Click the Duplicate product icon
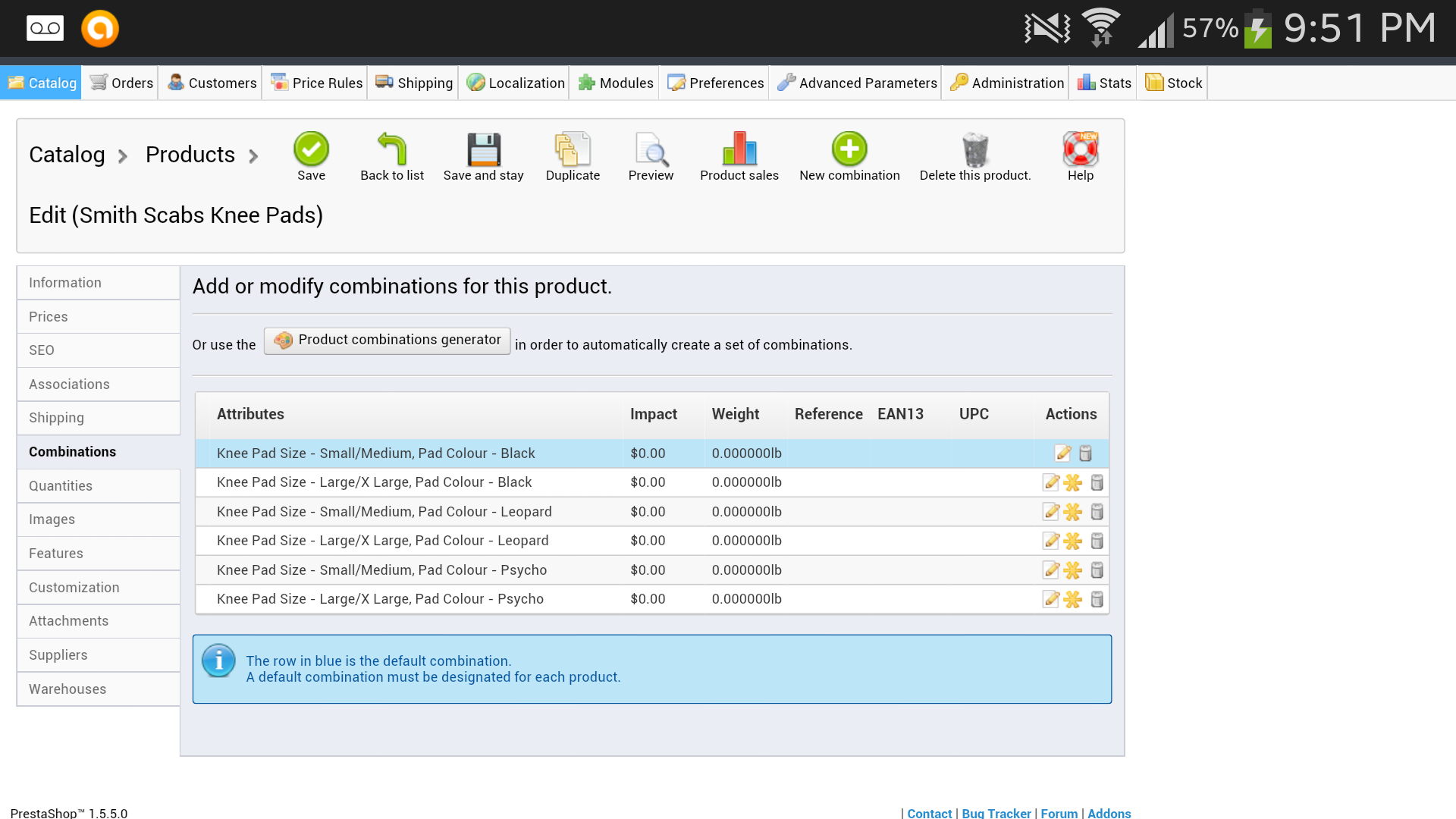1456x819 pixels. [573, 149]
